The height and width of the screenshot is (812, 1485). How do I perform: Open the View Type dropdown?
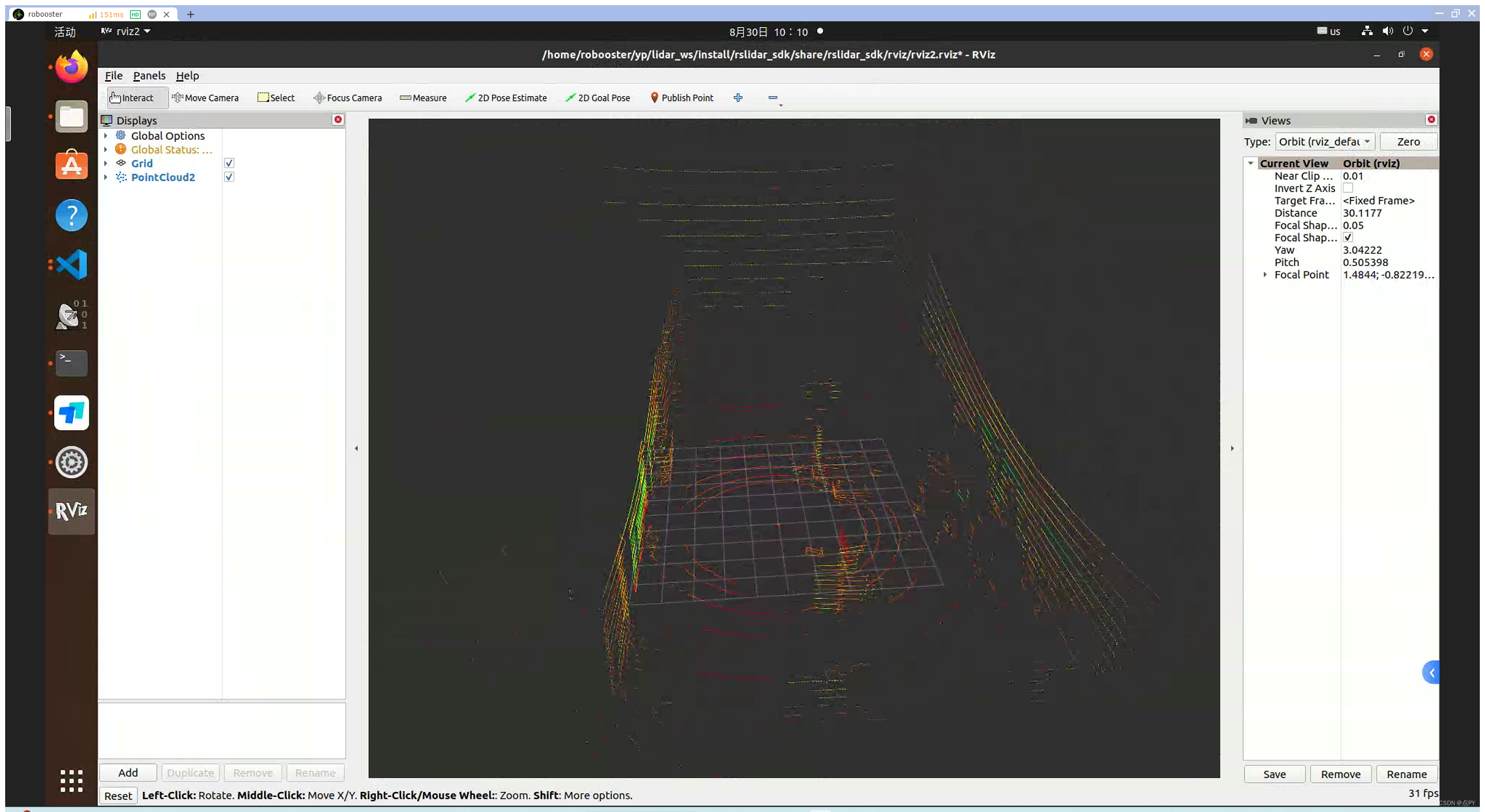(x=1324, y=141)
